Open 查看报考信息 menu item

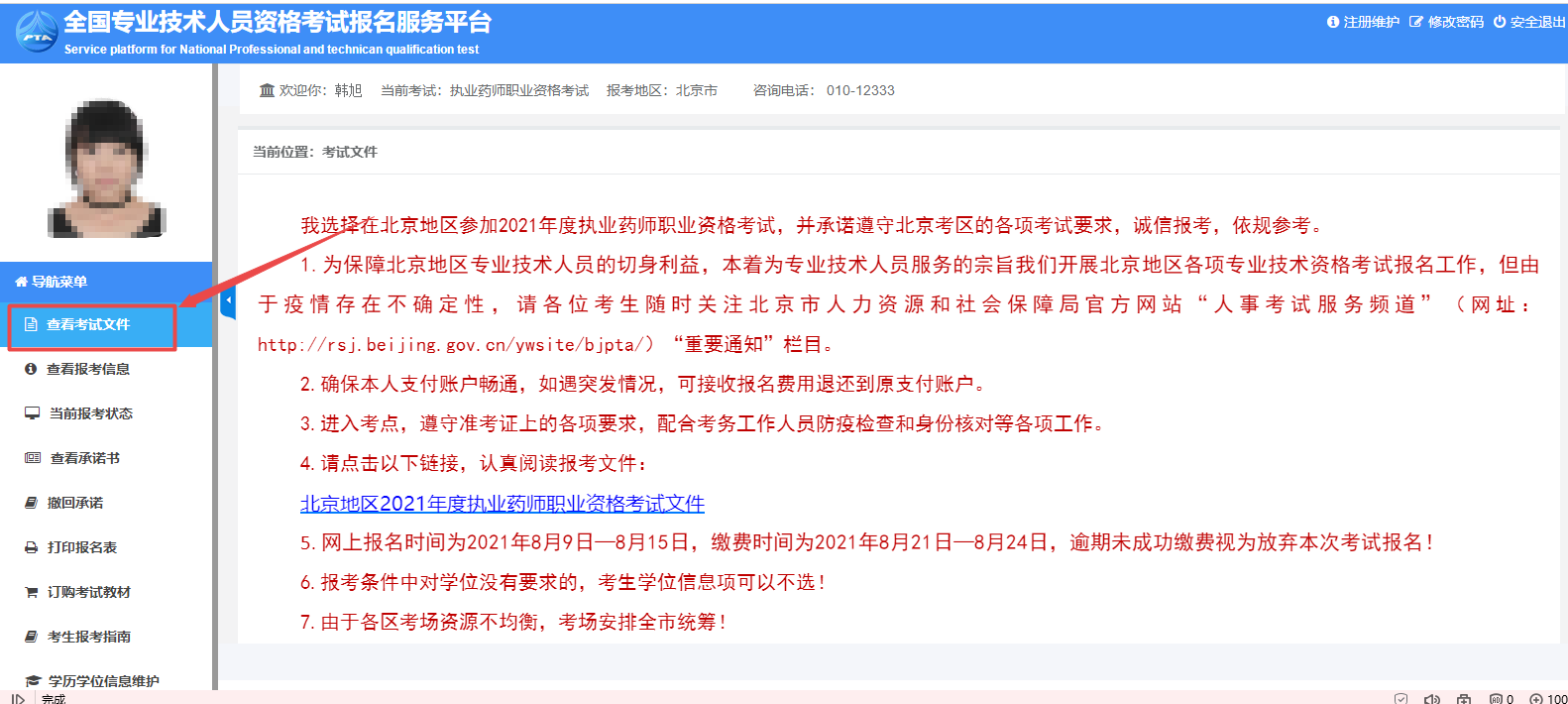(88, 369)
